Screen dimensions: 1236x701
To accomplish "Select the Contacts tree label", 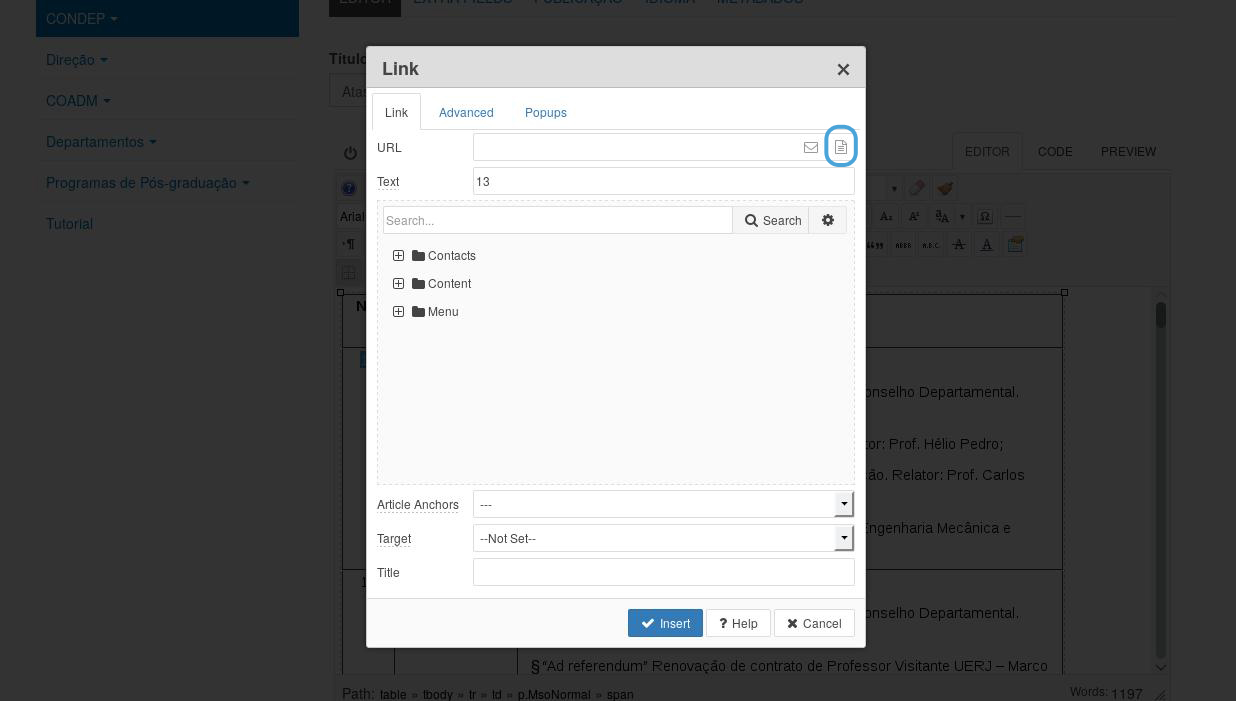I will (452, 256).
